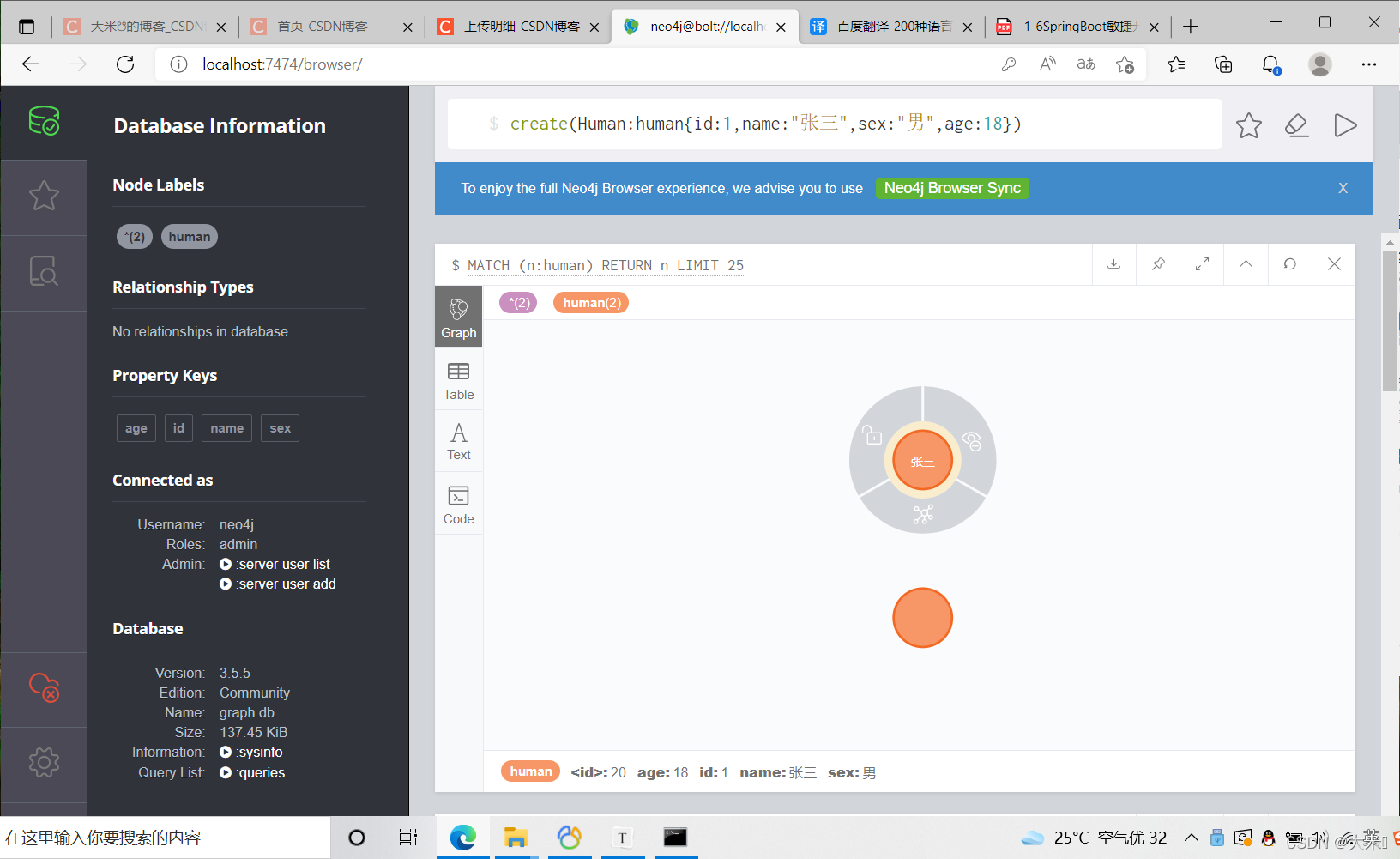Dismiss the node with the ring eye icon

point(972,441)
